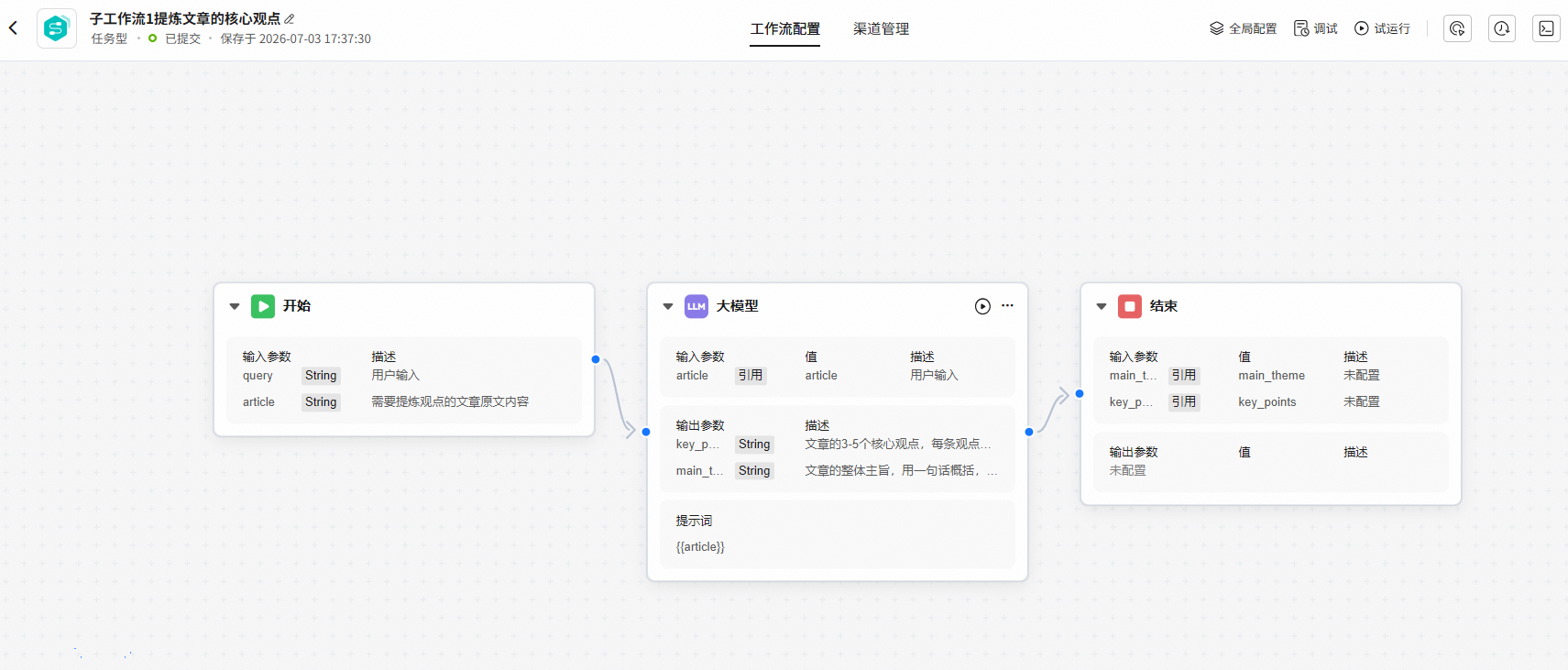This screenshot has height=670, width=1568.
Task: Open 大模型 node more options menu
Action: click(x=1008, y=306)
